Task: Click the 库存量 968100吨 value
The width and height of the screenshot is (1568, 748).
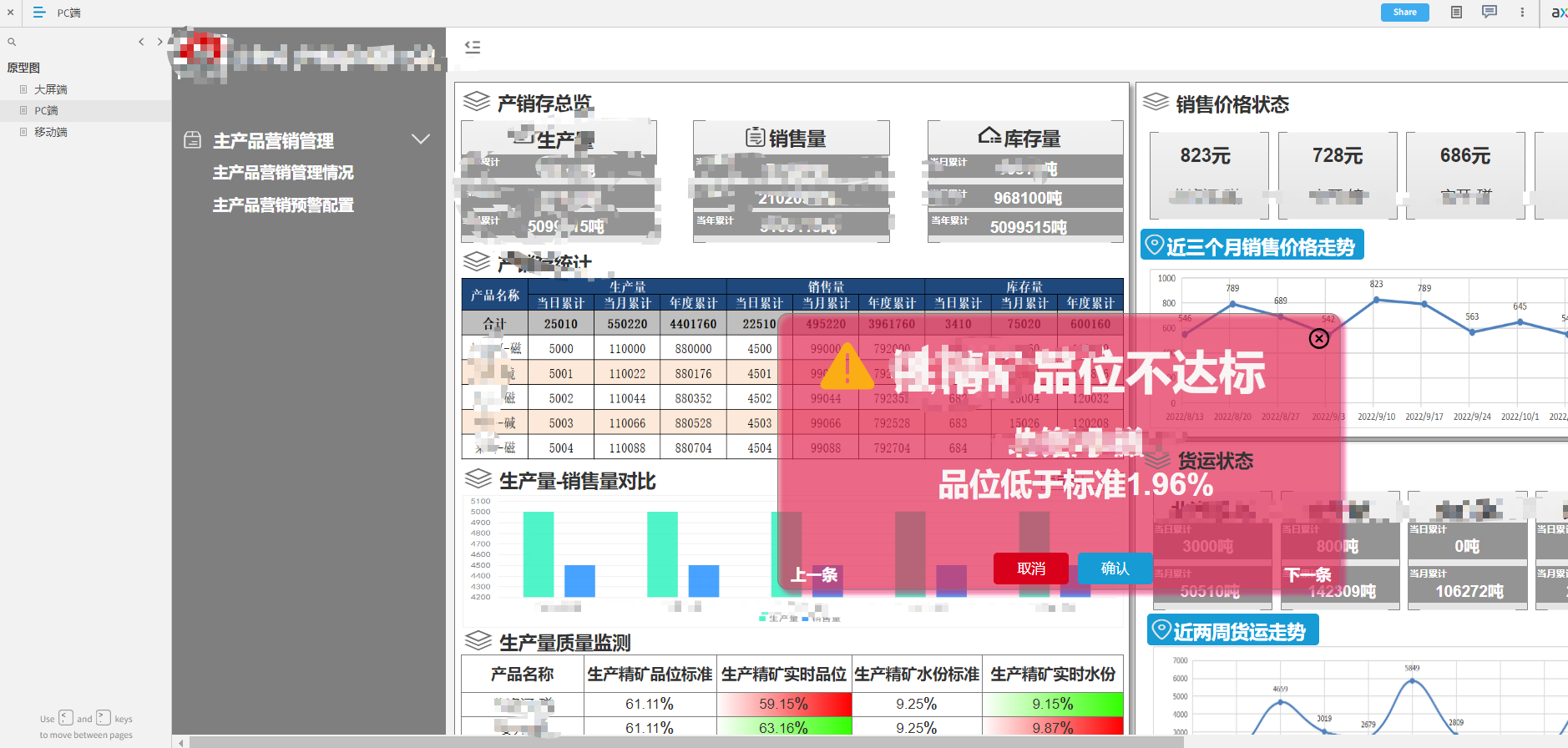Action: pyautogui.click(x=1028, y=198)
